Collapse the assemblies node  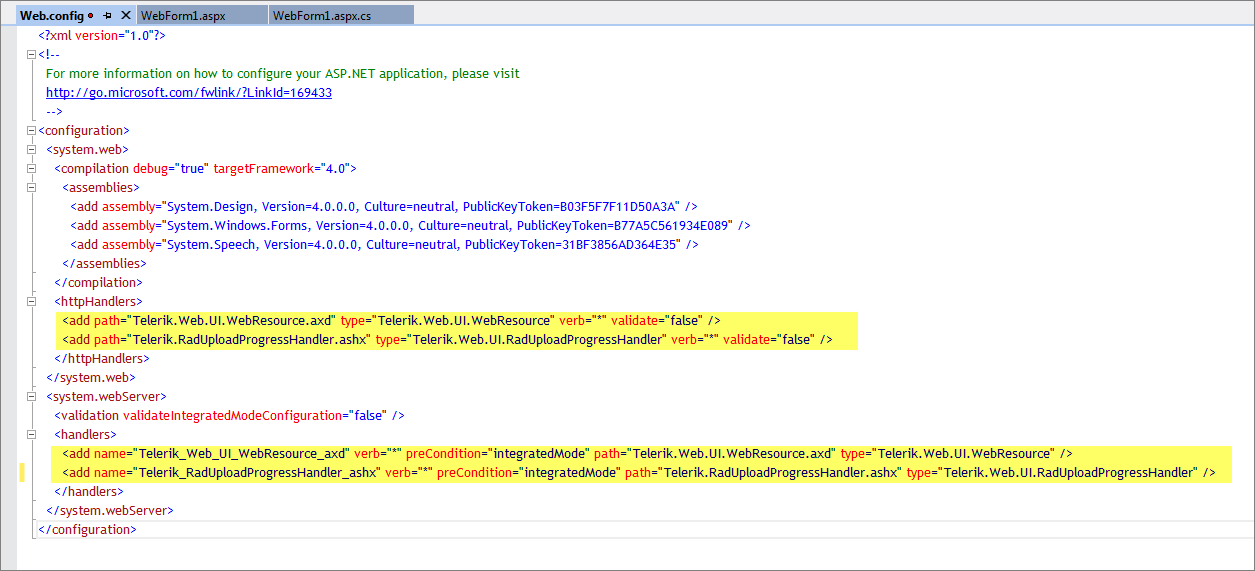pyautogui.click(x=32, y=187)
